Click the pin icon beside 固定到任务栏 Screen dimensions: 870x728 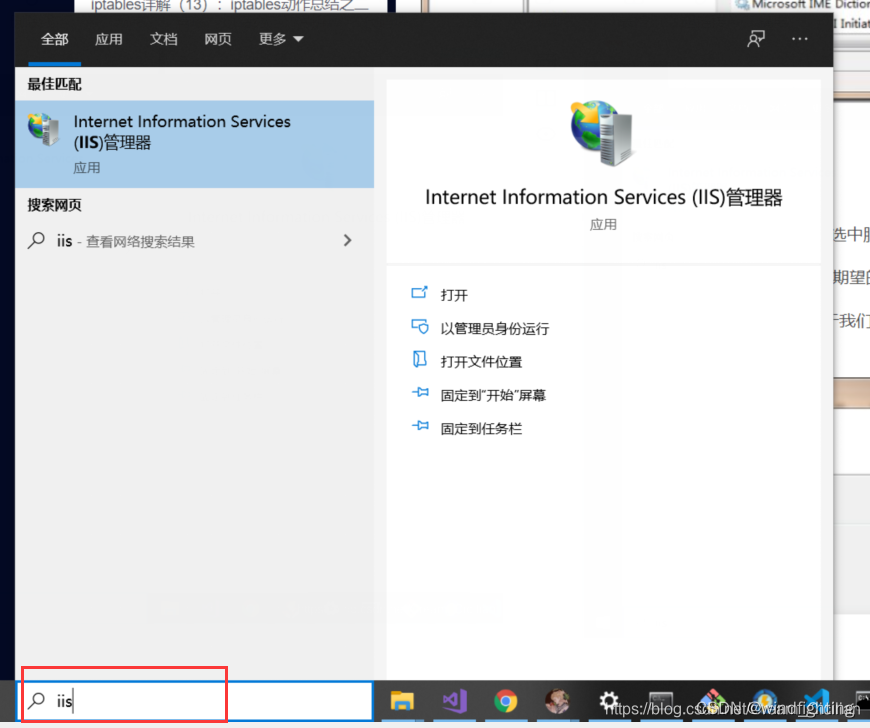[420, 426]
